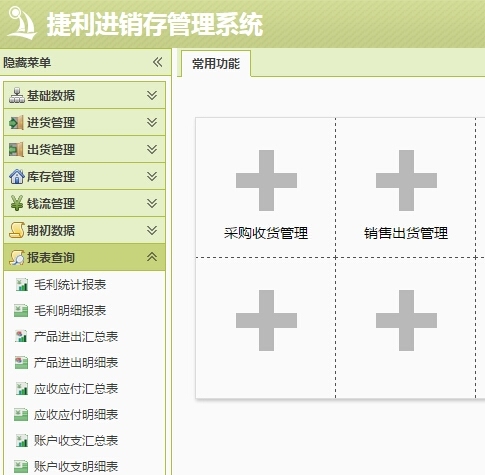Open the 钱流管理 menu label
The image size is (485, 475).
51,204
